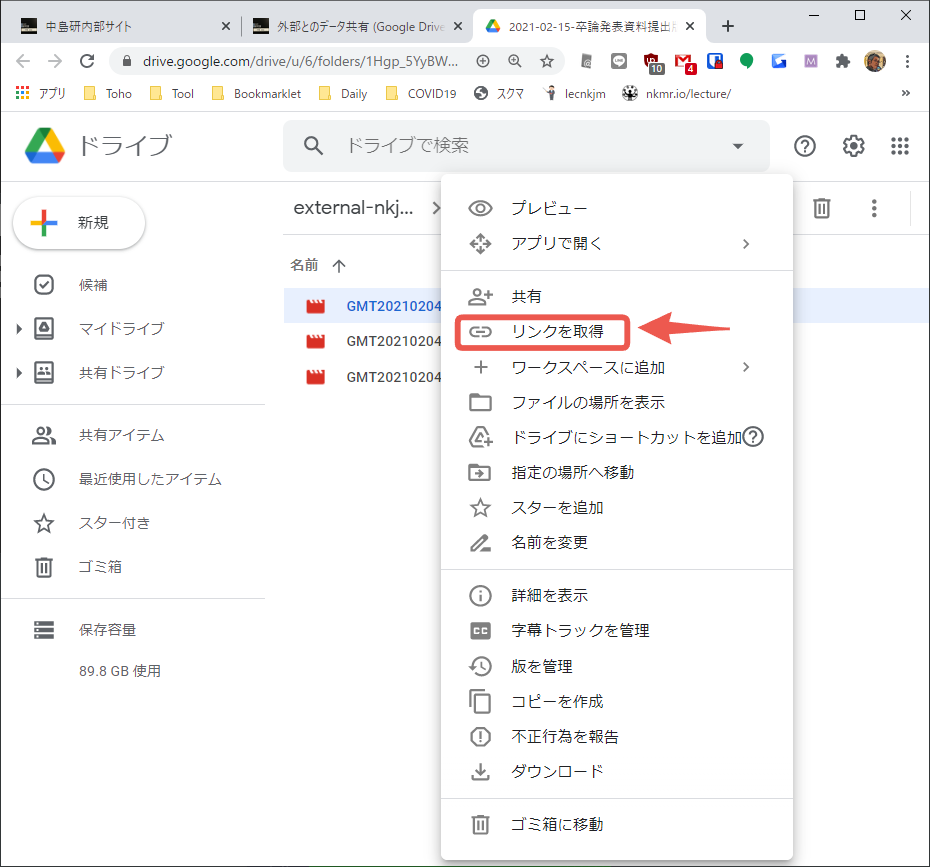The height and width of the screenshot is (867, 930).
Task: Choose 詳細を表示 in the menu
Action: [617, 595]
